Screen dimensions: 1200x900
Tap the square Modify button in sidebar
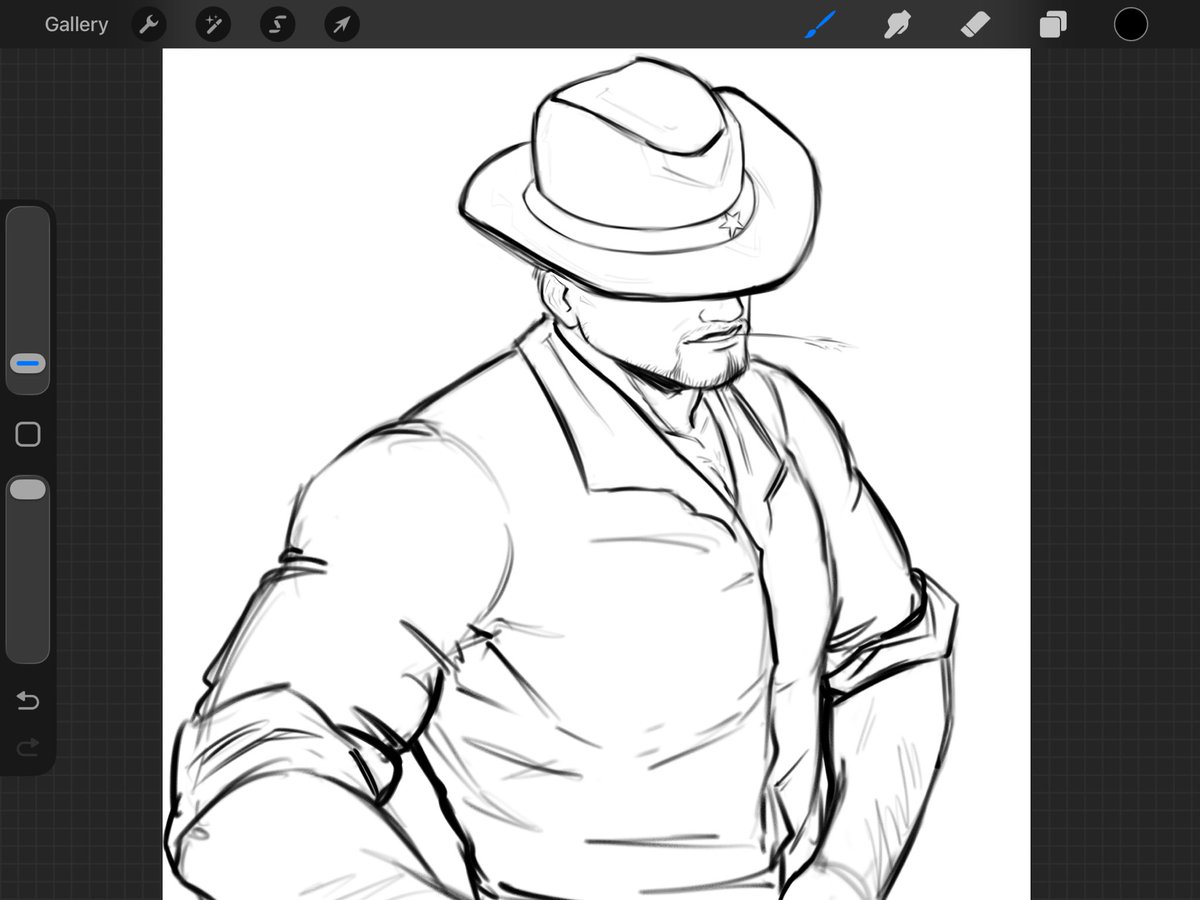(28, 434)
